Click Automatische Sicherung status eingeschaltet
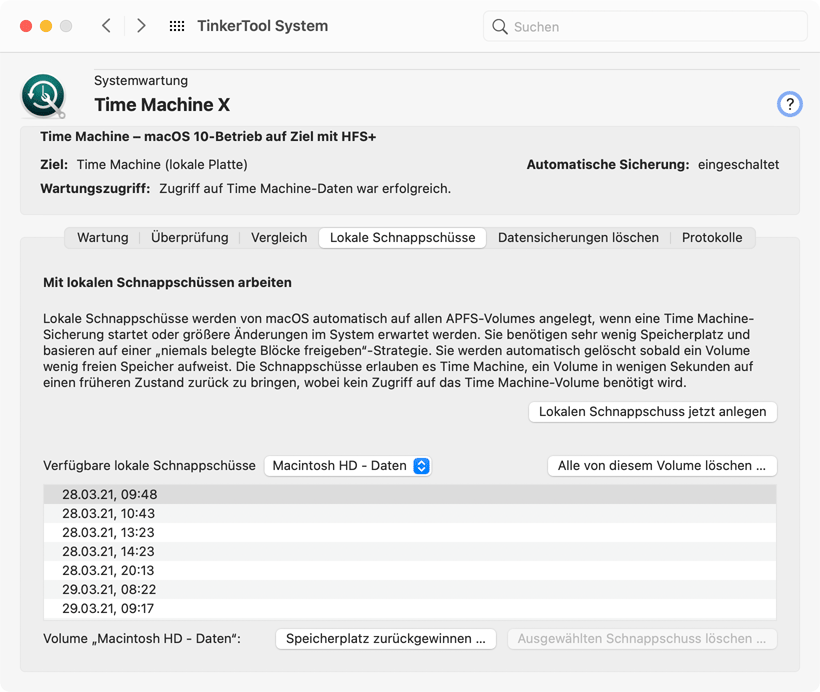Screen dimensions: 820x692 point(738,164)
